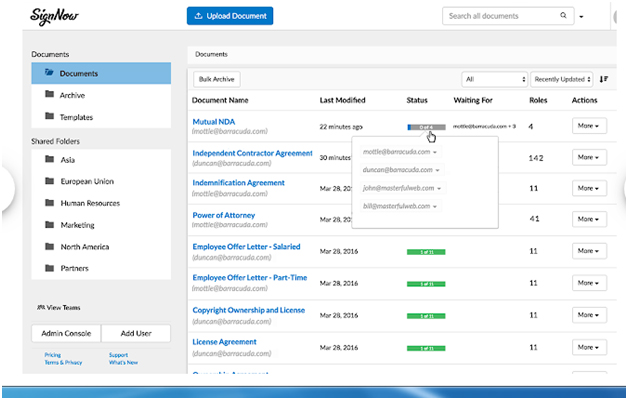Click the SignNow logo
The width and height of the screenshot is (628, 400).
point(54,17)
